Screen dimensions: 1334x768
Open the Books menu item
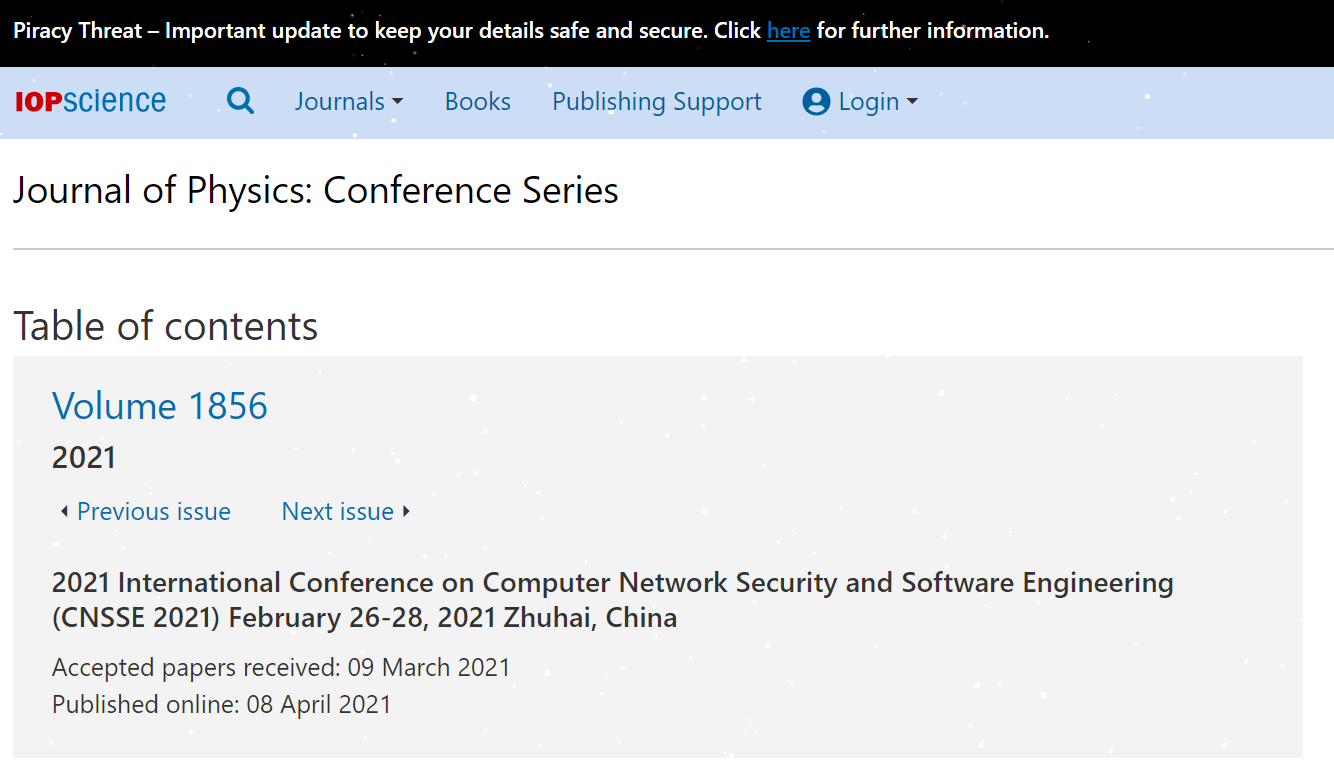point(478,102)
